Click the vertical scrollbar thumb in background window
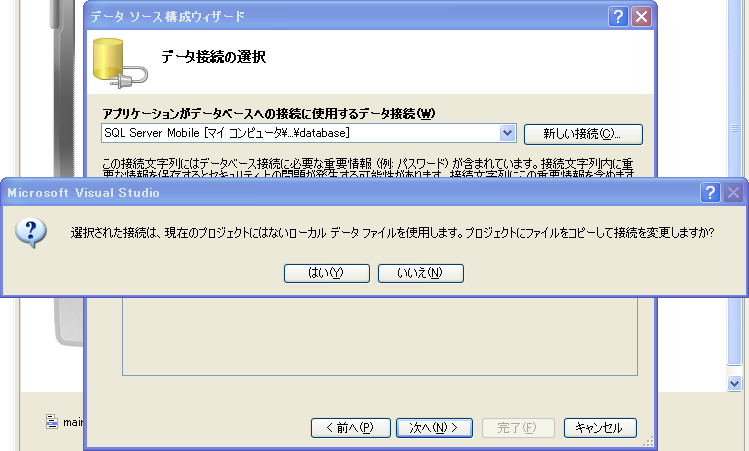 pos(734,182)
